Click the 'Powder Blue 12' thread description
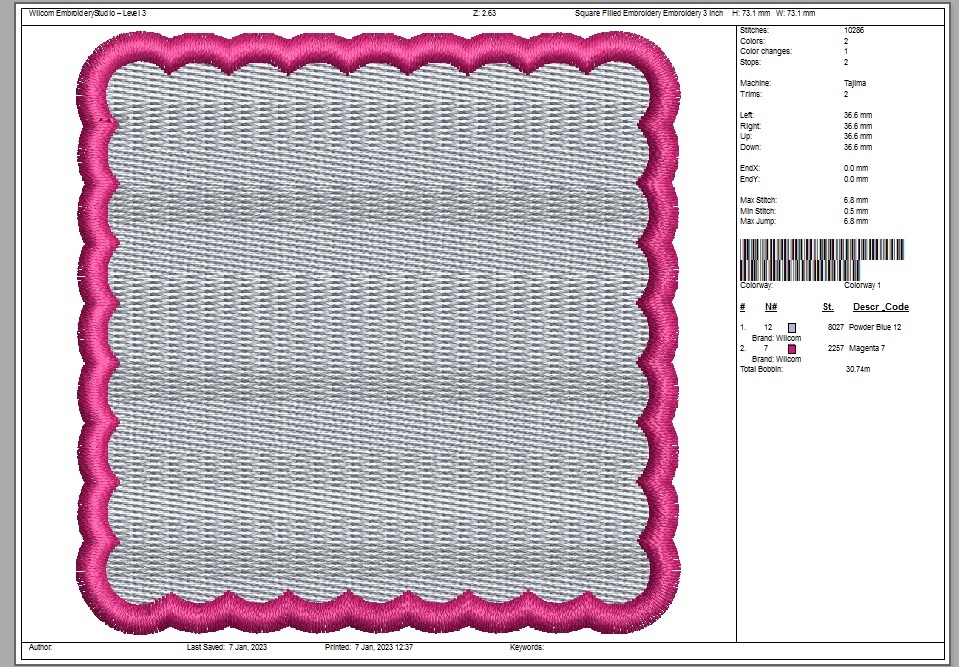This screenshot has width=959, height=667. click(x=875, y=328)
